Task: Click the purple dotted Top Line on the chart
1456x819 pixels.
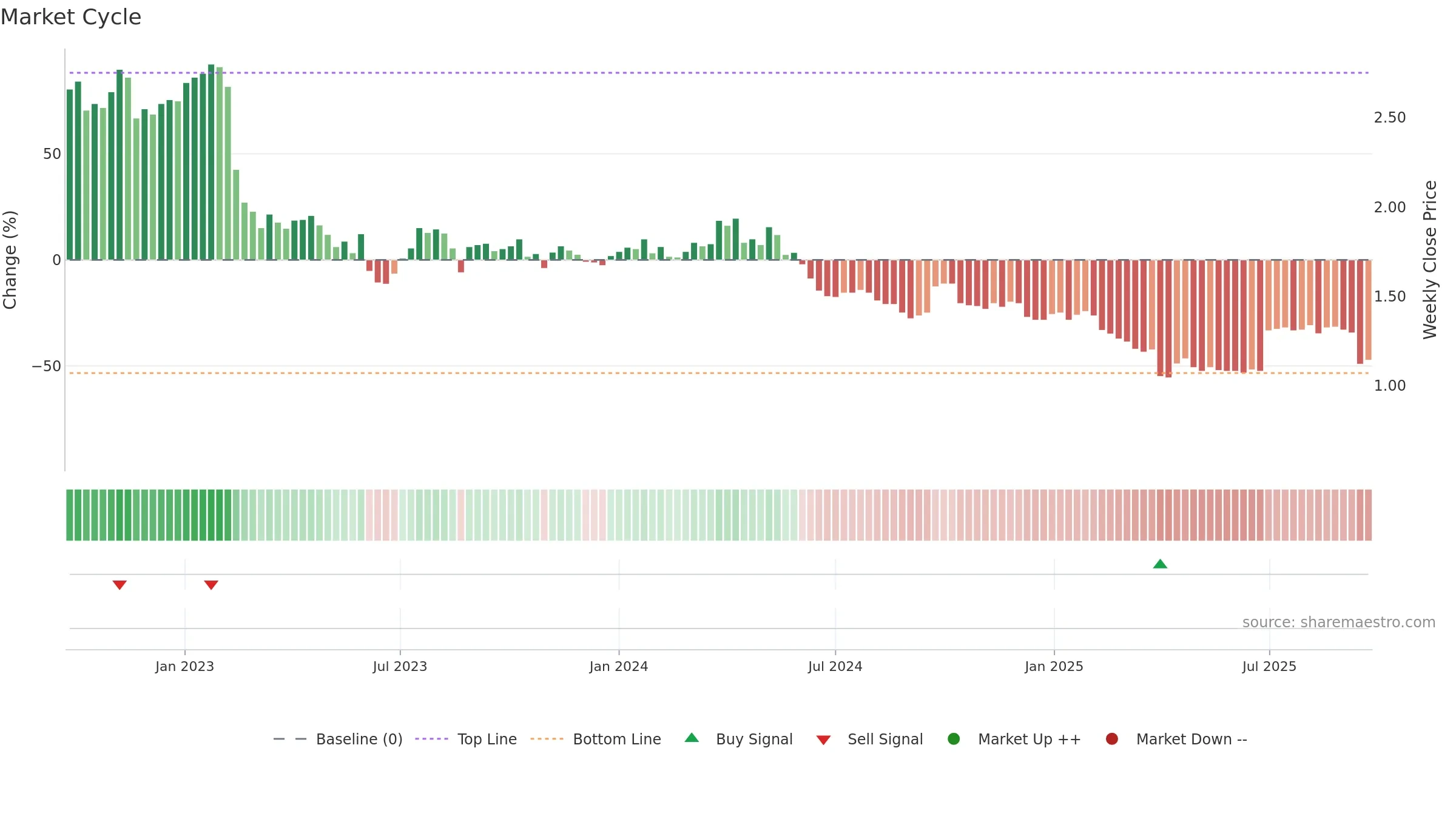Action: coord(719,73)
